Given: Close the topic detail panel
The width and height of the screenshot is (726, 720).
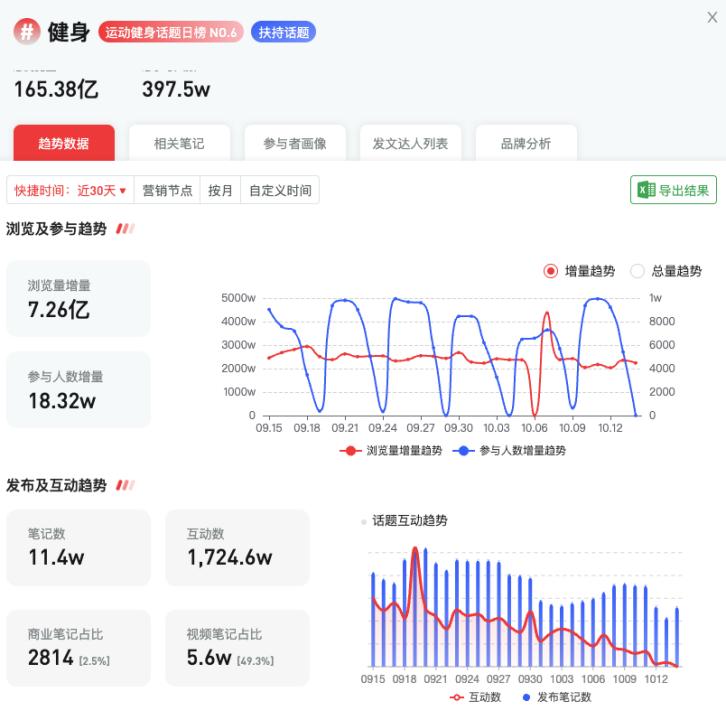Looking at the screenshot, I should (x=712, y=18).
